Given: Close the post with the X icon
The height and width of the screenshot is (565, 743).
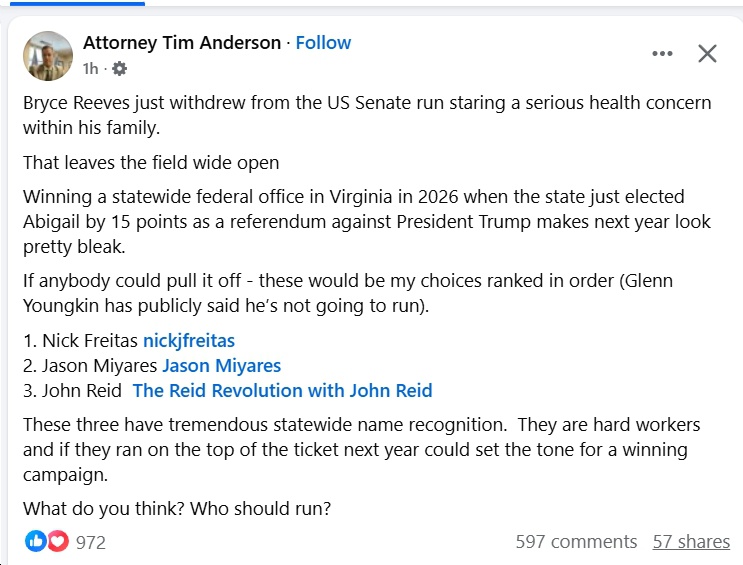Looking at the screenshot, I should 707,54.
